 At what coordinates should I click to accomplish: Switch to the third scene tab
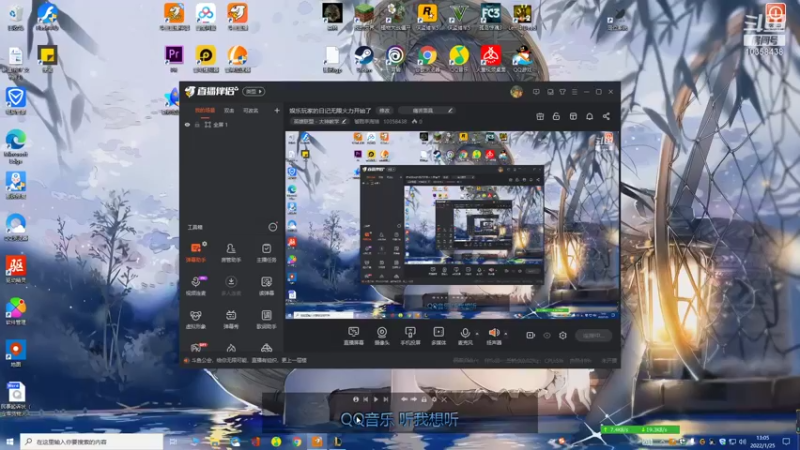[251, 110]
